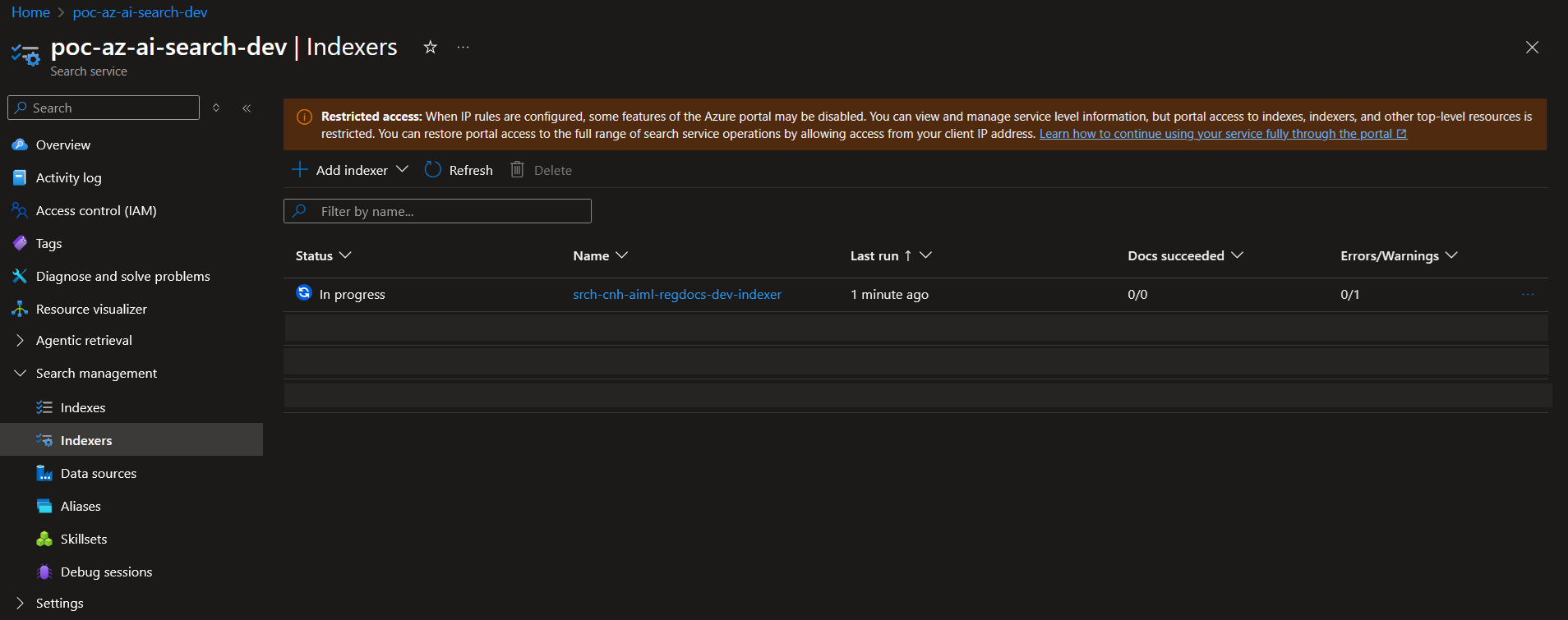This screenshot has height=620, width=1568.
Task: Click the Status column header label
Action: coord(314,255)
